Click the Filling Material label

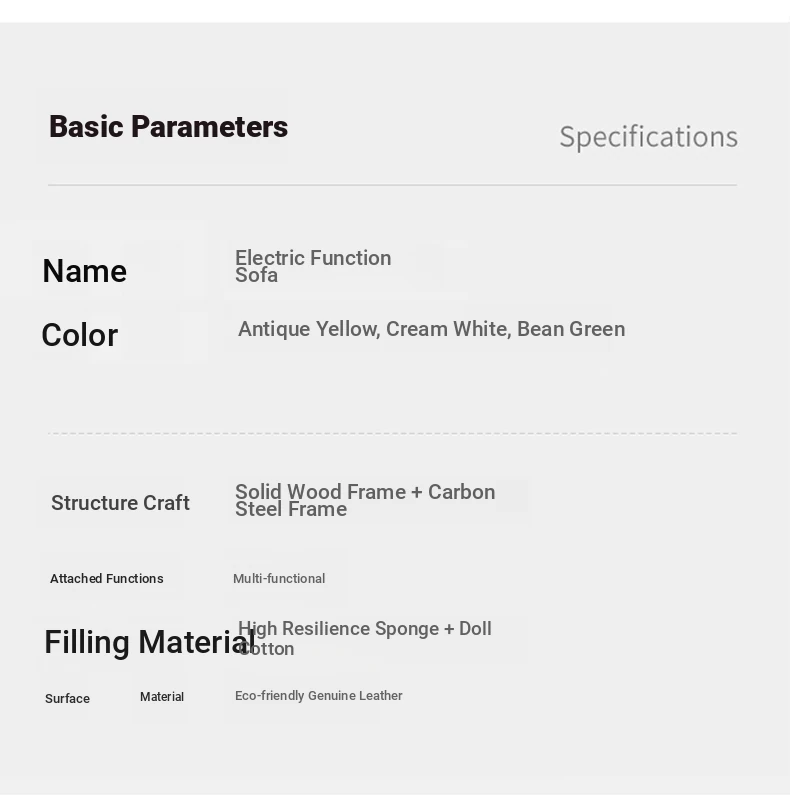[150, 642]
